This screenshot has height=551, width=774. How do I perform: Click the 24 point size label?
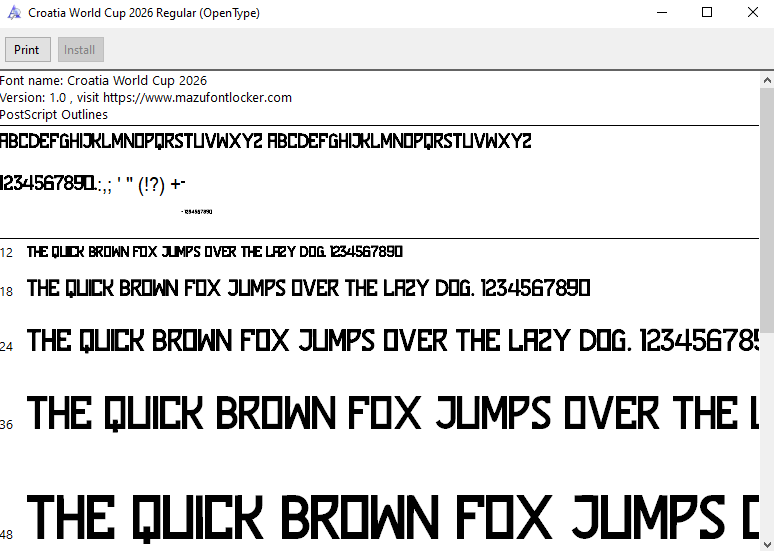coord(7,347)
